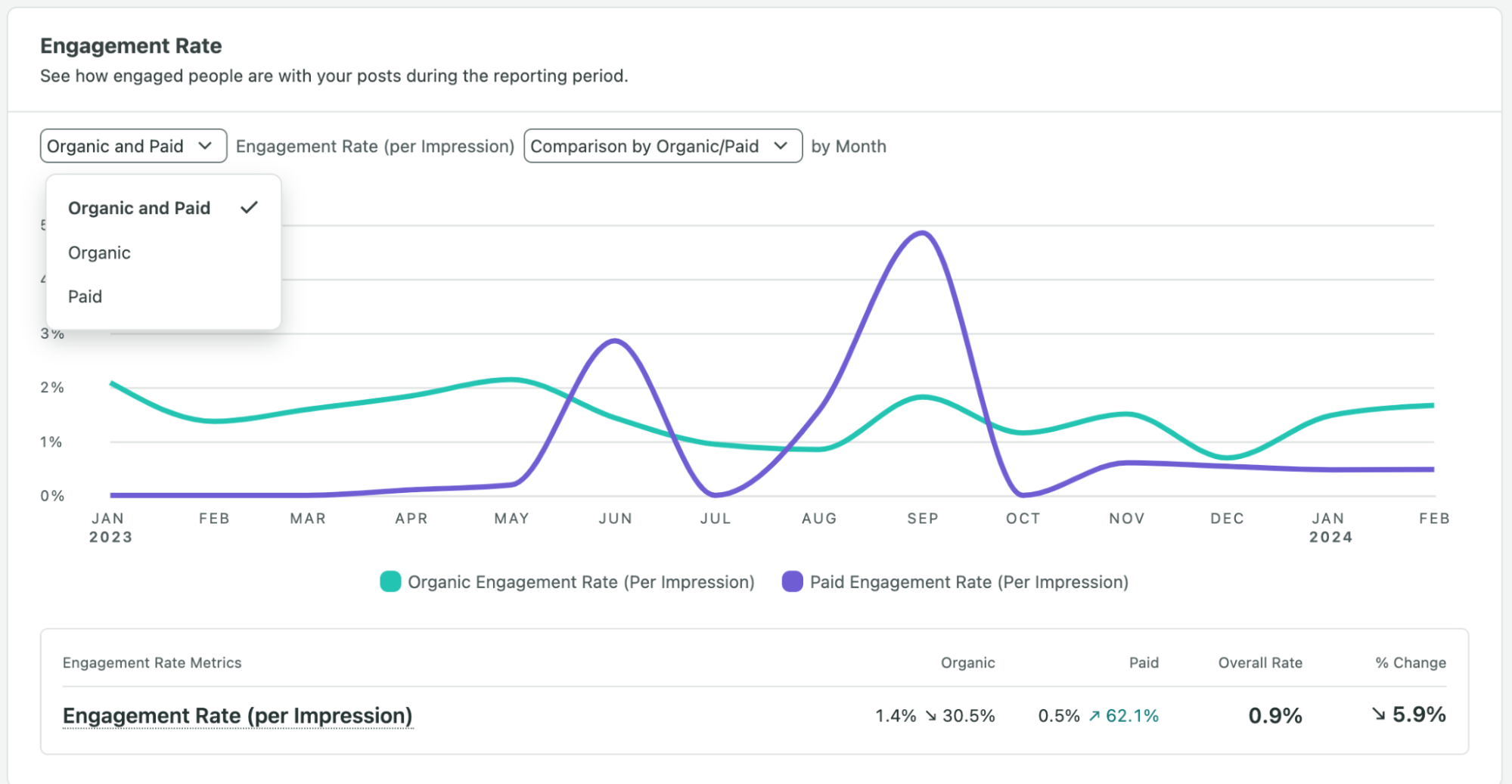Click the JUN label on the x-axis

point(616,519)
